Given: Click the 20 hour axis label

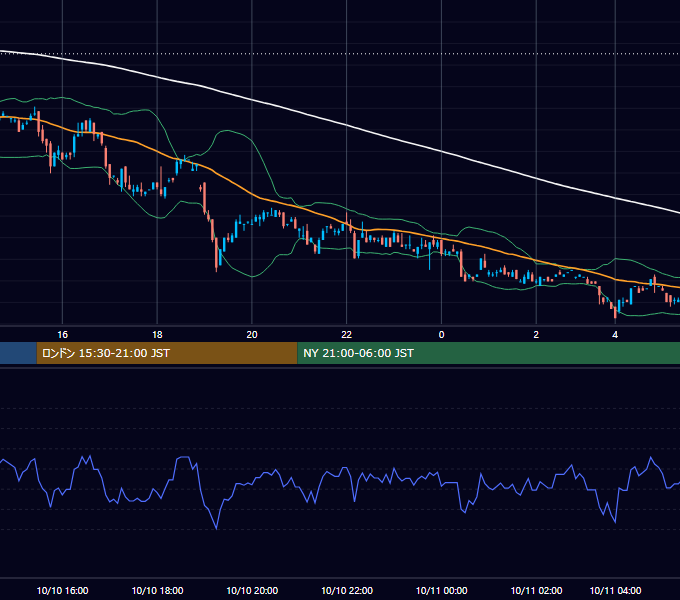Looking at the screenshot, I should [x=252, y=335].
